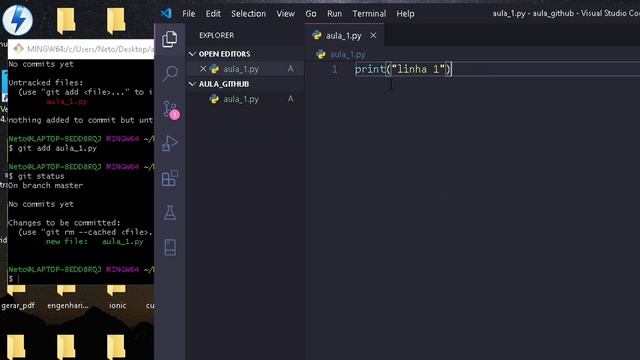The height and width of the screenshot is (360, 640).
Task: Open the Extensions view
Action: pyautogui.click(x=170, y=178)
